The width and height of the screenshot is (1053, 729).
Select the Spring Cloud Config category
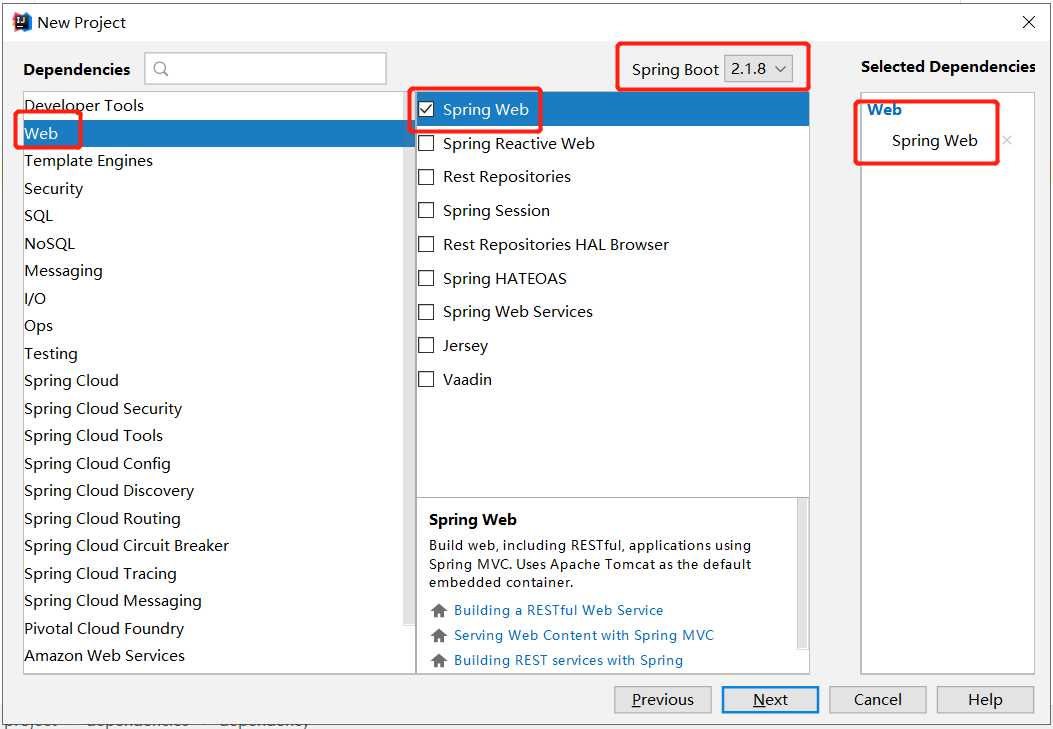pos(214,463)
